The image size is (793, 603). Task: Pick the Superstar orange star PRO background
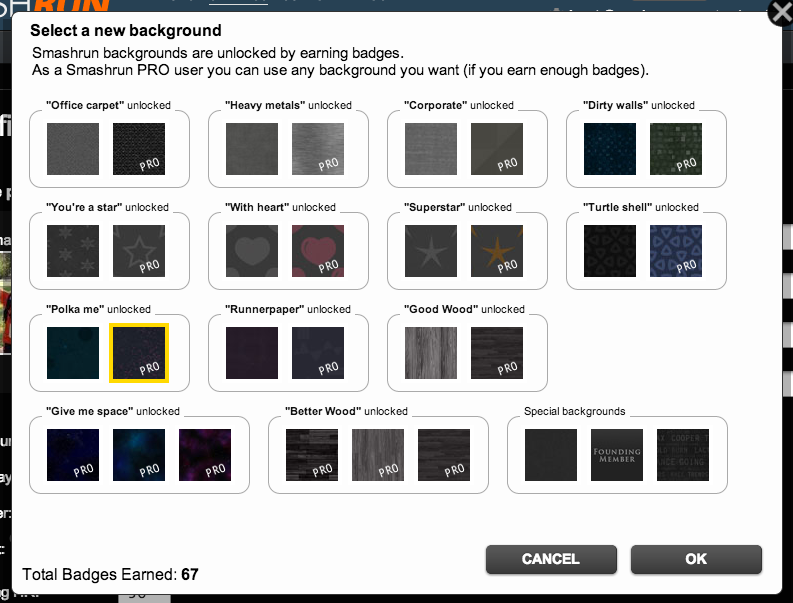coord(497,251)
